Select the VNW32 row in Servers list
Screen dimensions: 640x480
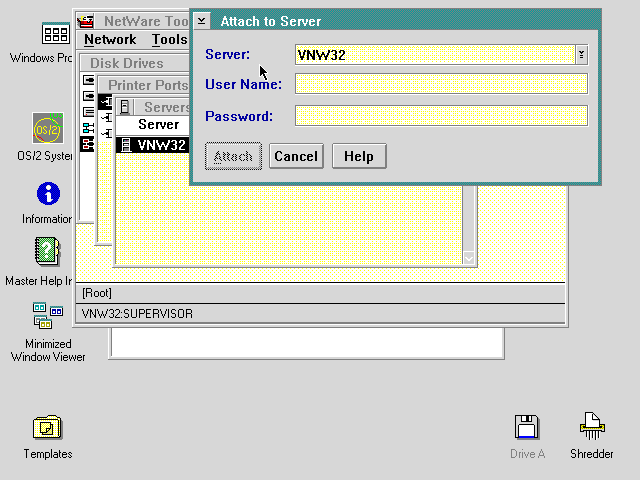click(153, 145)
